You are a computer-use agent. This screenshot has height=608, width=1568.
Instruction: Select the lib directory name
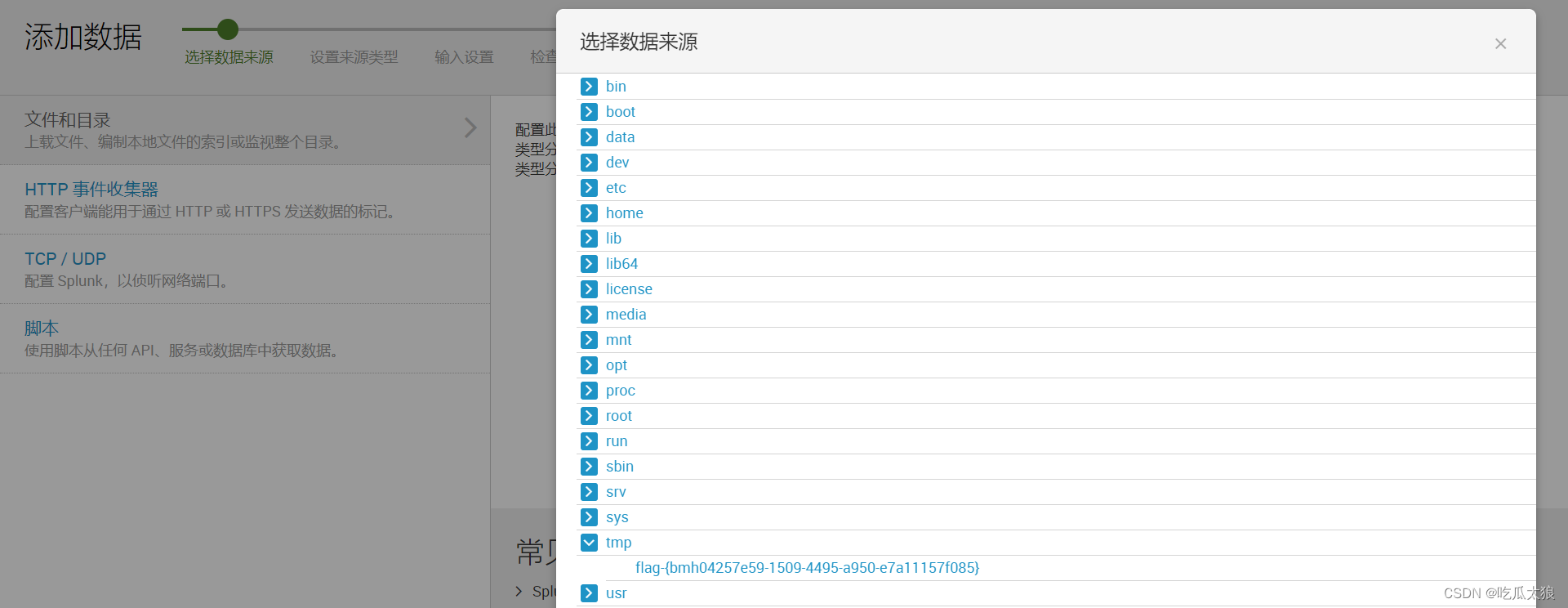point(613,239)
